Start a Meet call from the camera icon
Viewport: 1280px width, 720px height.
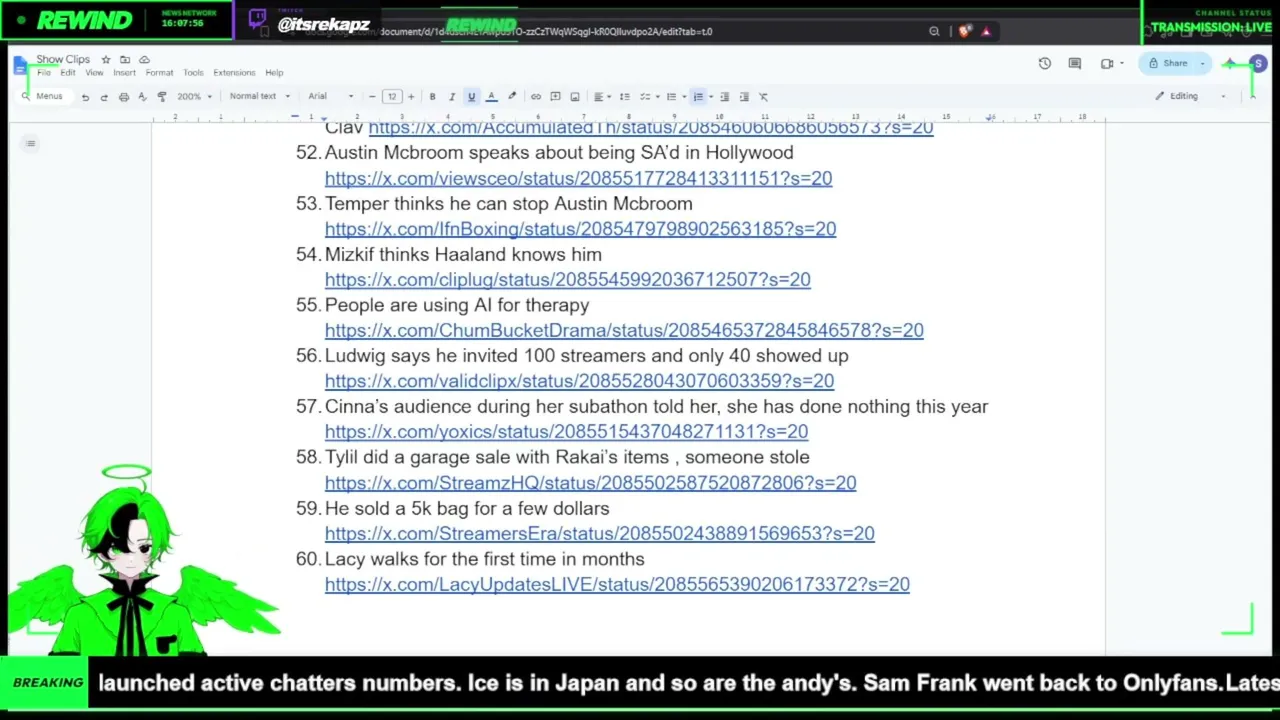click(x=1107, y=64)
